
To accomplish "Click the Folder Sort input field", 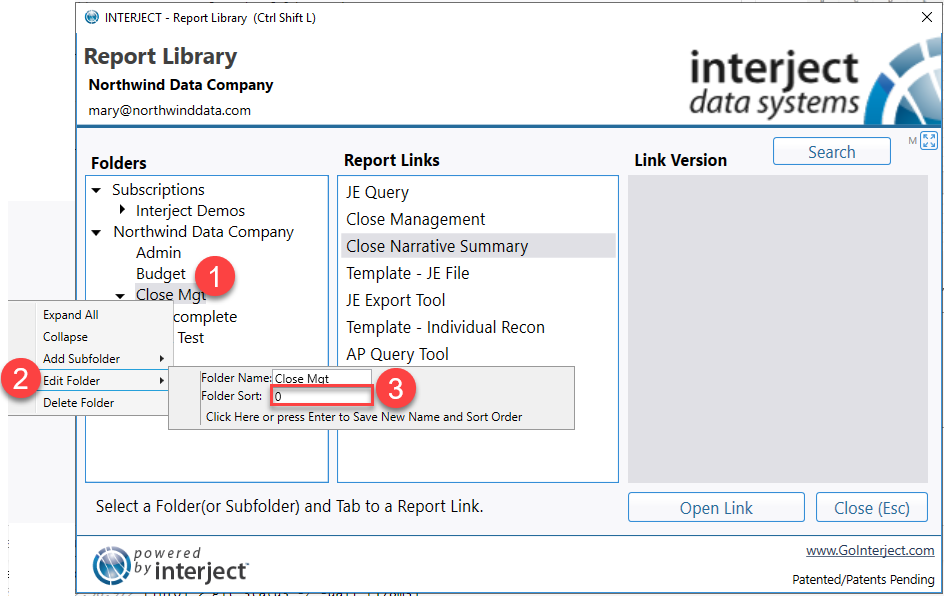I will (x=321, y=396).
